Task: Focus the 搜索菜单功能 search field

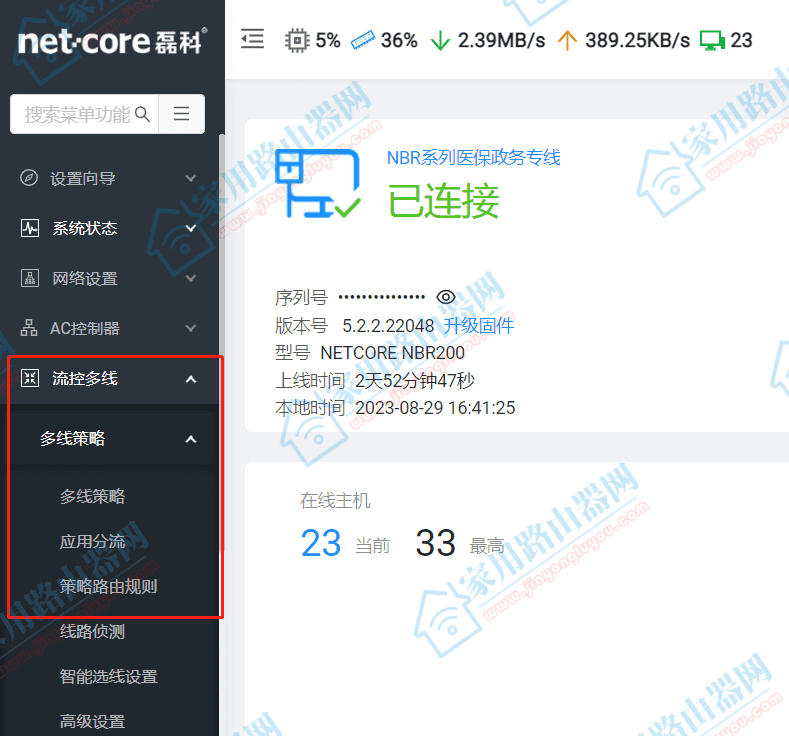Action: click(x=84, y=114)
